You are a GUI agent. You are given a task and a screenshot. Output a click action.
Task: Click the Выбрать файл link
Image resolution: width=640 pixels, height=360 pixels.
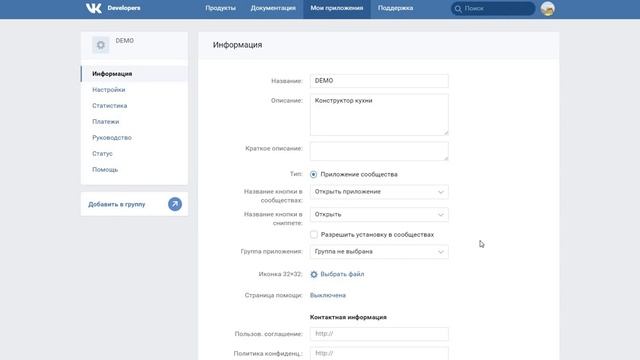click(x=342, y=274)
